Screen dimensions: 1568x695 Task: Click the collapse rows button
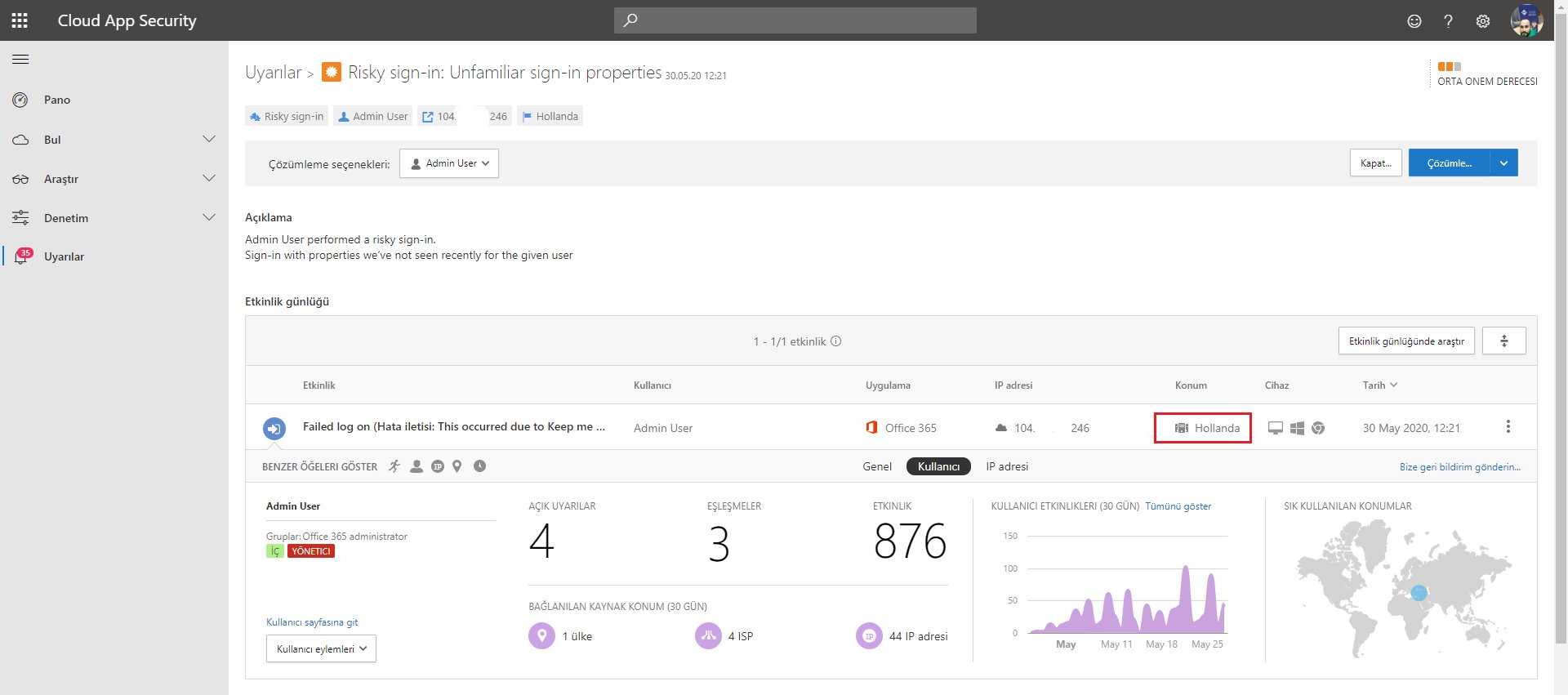[x=1503, y=341]
